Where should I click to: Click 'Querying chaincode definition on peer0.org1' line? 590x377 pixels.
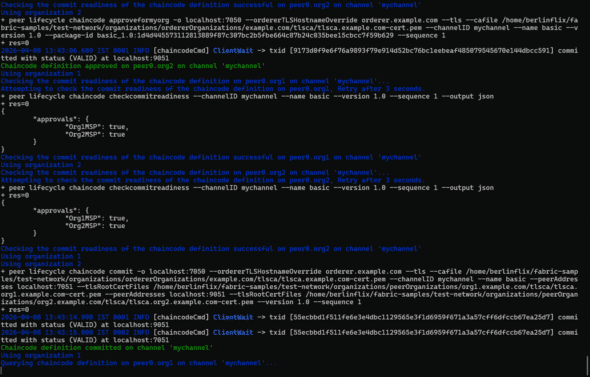point(139,363)
